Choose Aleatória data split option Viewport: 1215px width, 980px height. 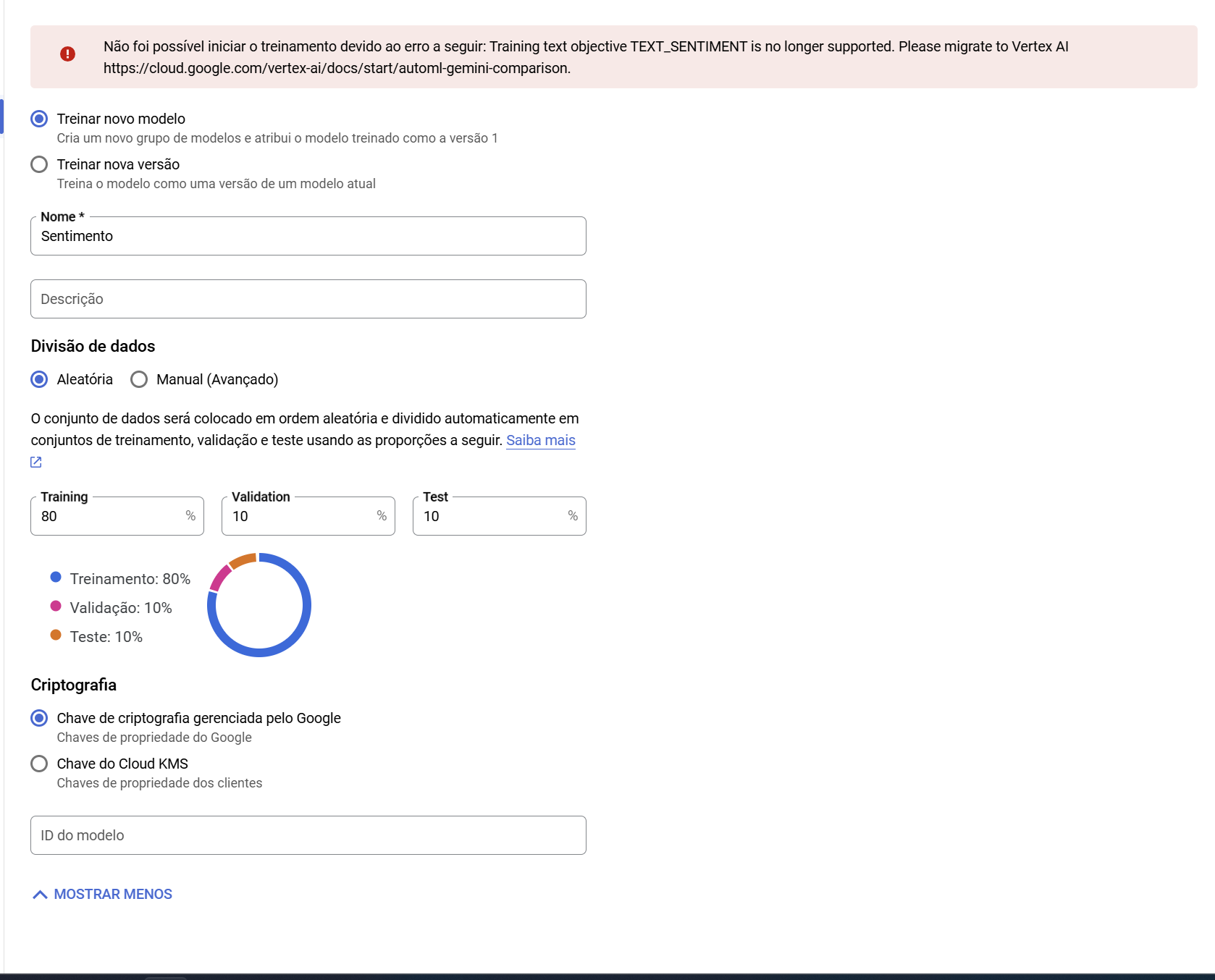pos(39,379)
